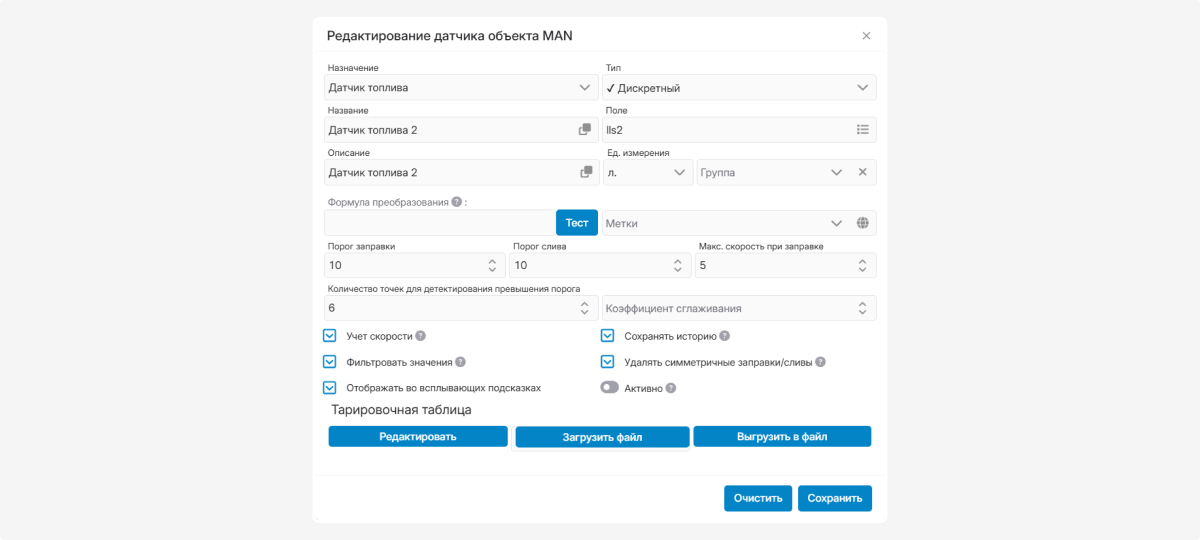Screen dimensions: 1200x540
Task: Click help icon beside Сохранять историю
Action: (725, 337)
